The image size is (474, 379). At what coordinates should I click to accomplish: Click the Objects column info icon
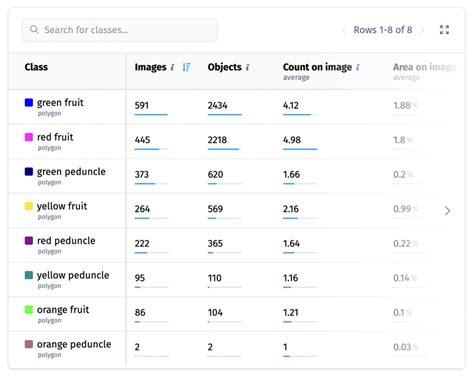click(247, 67)
